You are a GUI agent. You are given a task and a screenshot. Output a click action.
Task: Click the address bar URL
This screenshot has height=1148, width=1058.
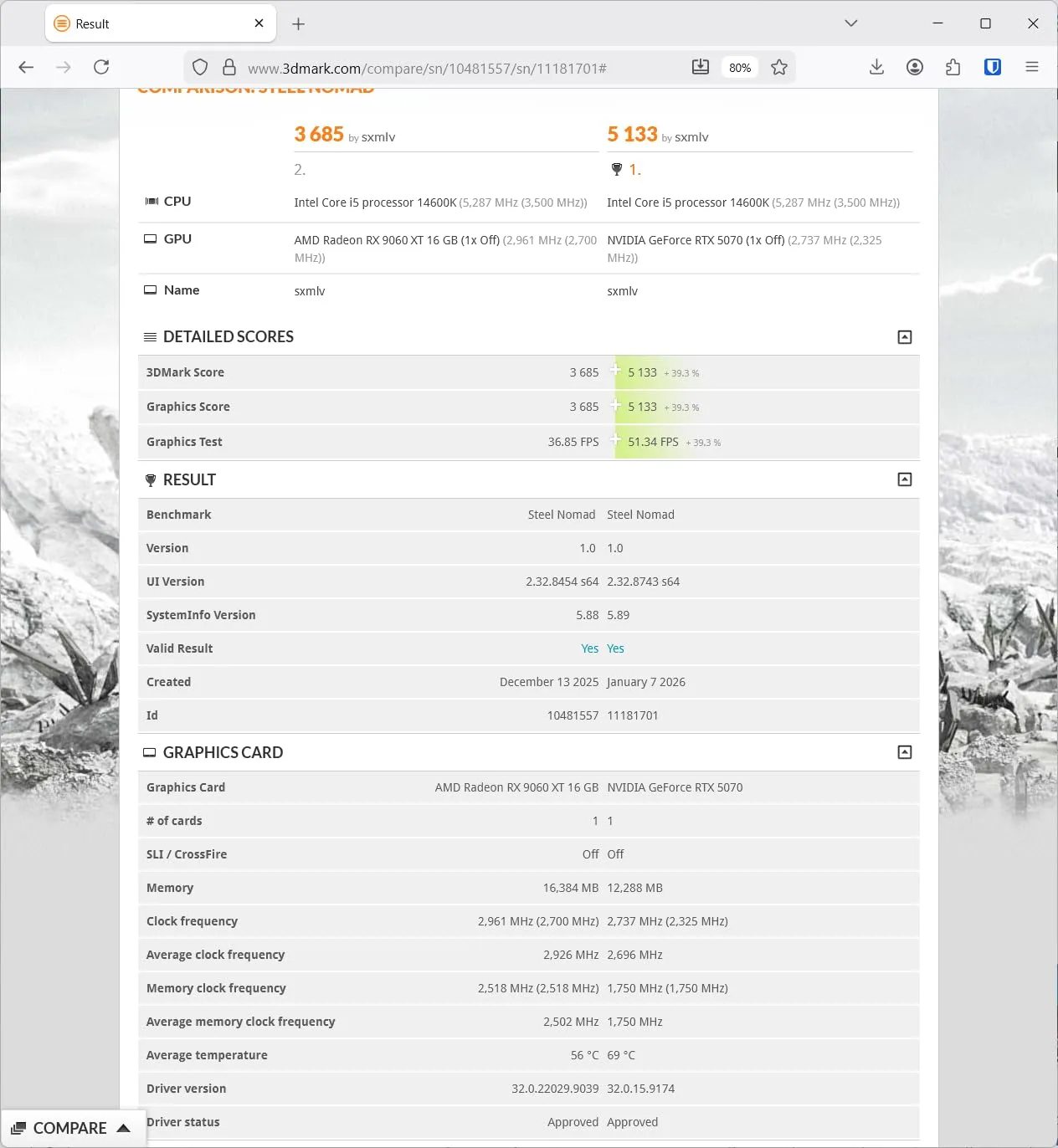tap(427, 69)
